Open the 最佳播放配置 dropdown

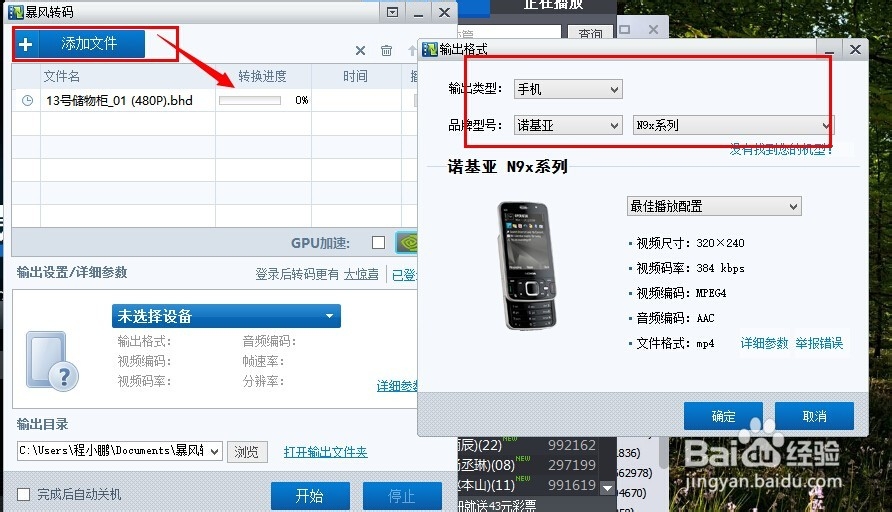[714, 206]
